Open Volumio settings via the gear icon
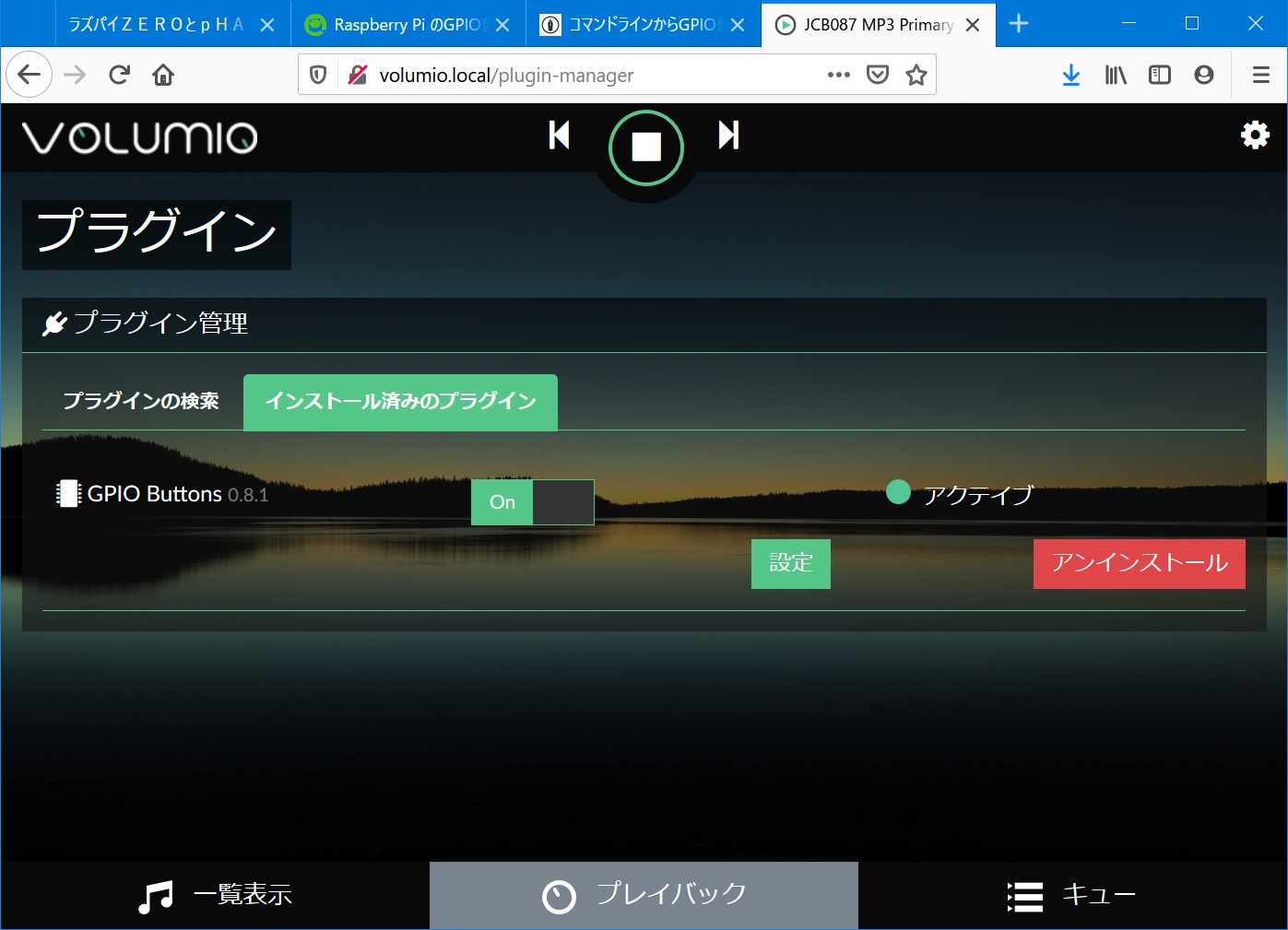This screenshot has height=930, width=1288. (1255, 135)
